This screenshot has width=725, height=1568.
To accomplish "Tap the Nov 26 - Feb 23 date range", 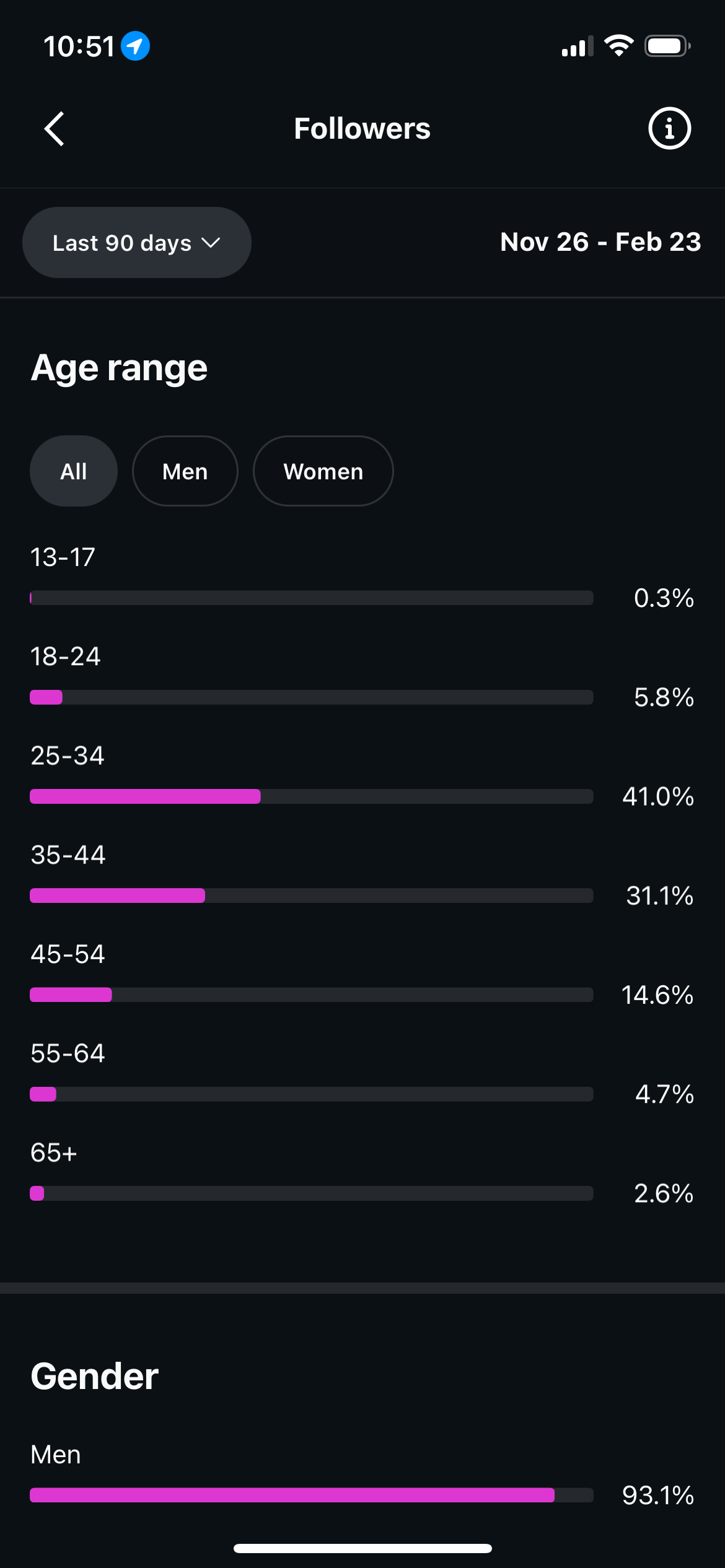I will (600, 242).
